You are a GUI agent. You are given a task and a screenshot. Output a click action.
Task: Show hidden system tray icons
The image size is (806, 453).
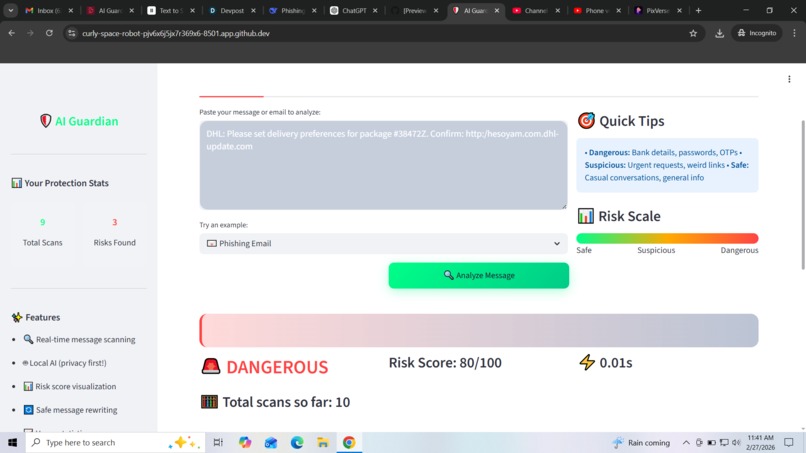click(686, 442)
